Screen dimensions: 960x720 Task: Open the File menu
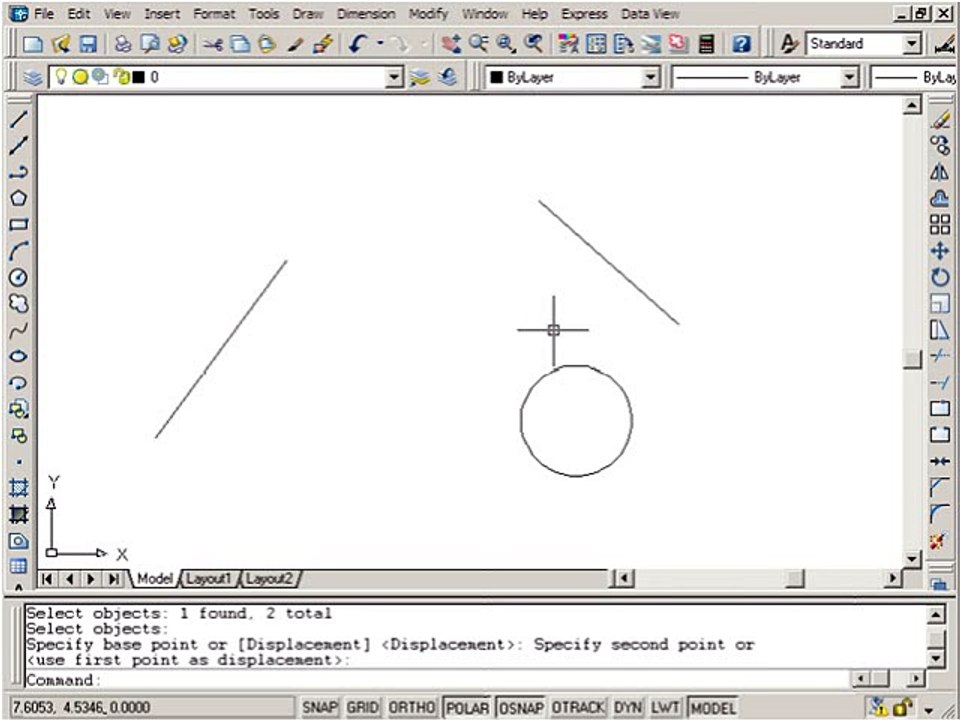(43, 13)
